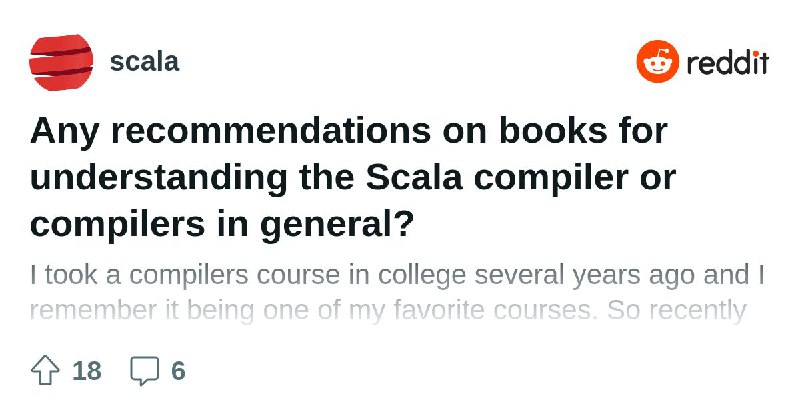This screenshot has height=420, width=800.
Task: Click the word "books" in the title
Action: 553,130
